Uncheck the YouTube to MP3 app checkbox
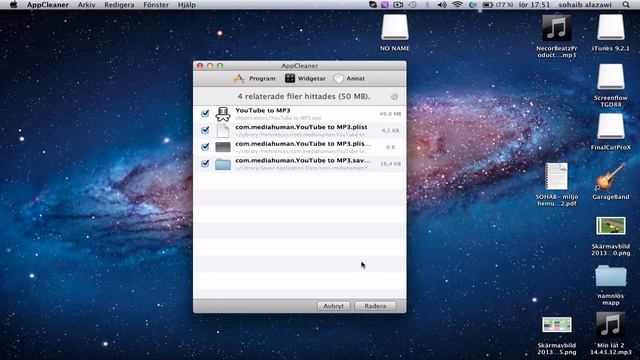This screenshot has width=640, height=360. [205, 113]
